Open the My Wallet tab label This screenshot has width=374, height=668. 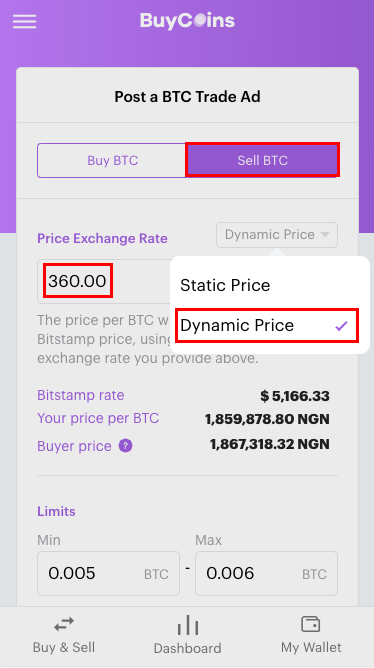pos(311,648)
